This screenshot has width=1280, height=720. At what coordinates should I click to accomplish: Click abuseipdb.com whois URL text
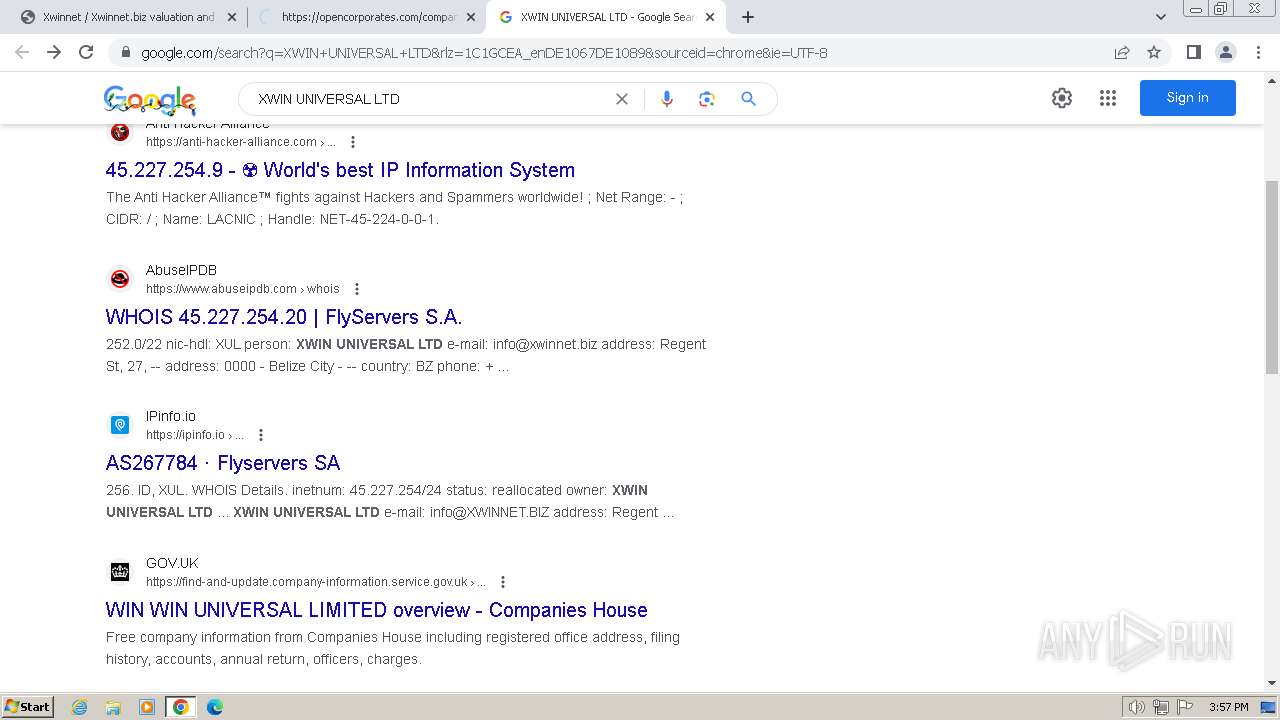pos(243,289)
